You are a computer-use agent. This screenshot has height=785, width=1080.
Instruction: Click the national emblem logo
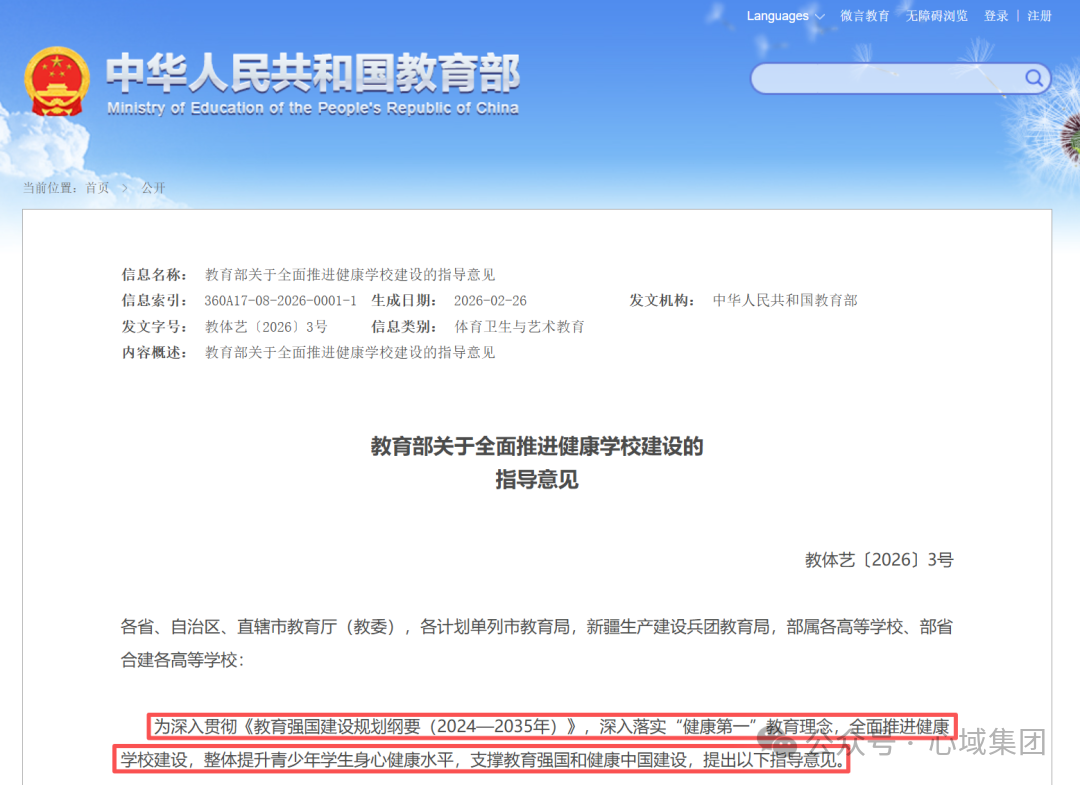tap(57, 78)
